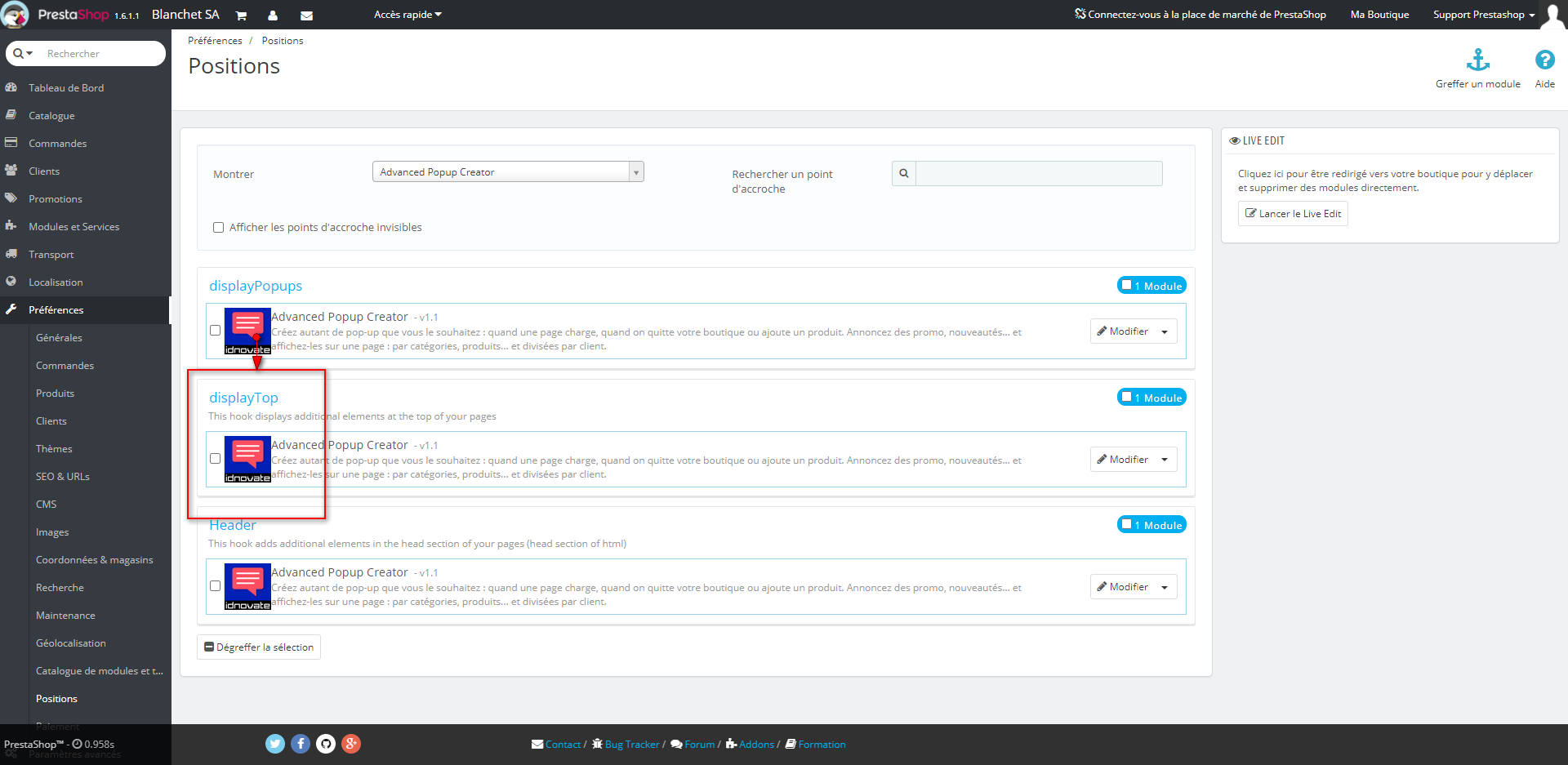Click Modifier button in displayTop row
The image size is (1568, 765).
coord(1123,460)
